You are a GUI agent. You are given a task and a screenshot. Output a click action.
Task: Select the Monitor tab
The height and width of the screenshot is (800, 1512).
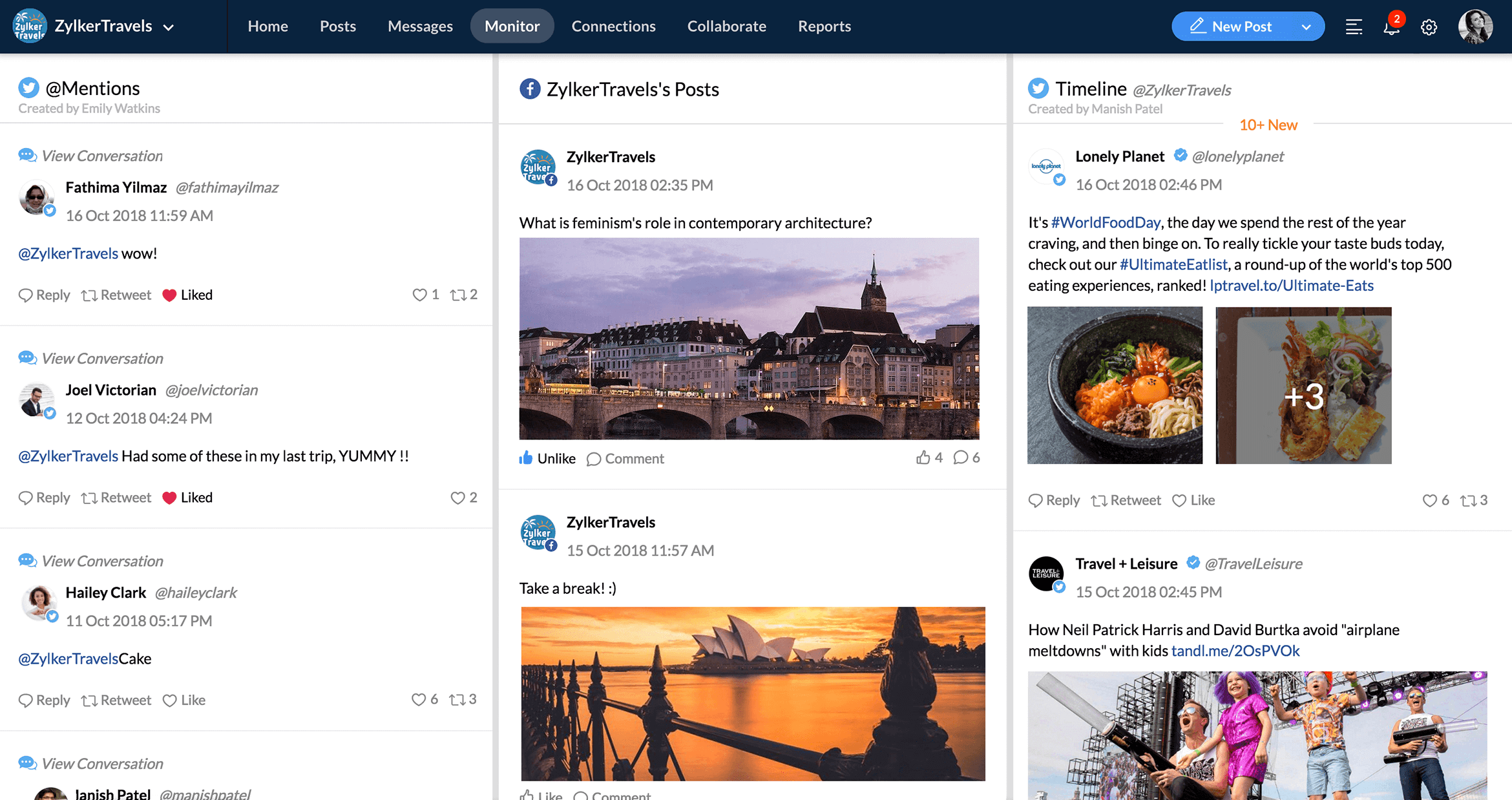[x=512, y=26]
